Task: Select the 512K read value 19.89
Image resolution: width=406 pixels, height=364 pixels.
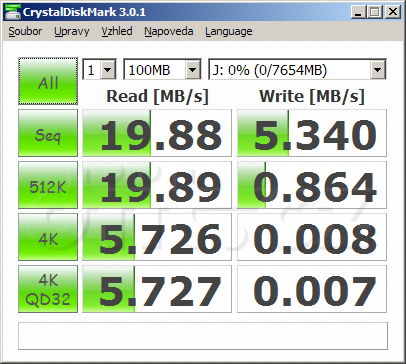Action: point(157,185)
